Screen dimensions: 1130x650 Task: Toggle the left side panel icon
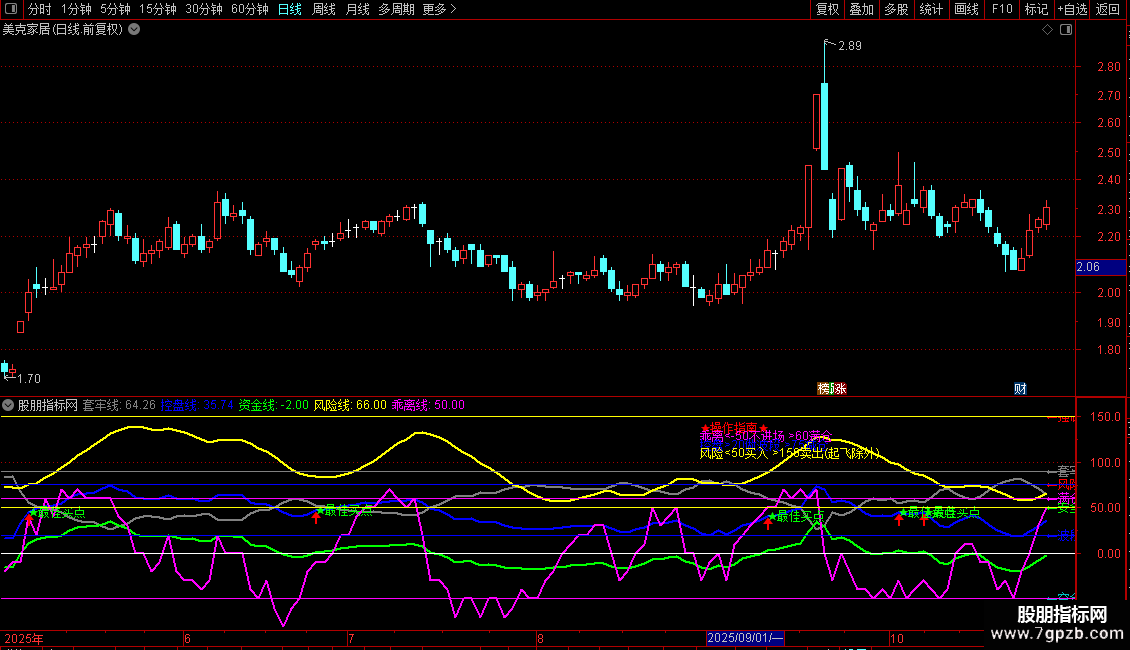pos(12,10)
